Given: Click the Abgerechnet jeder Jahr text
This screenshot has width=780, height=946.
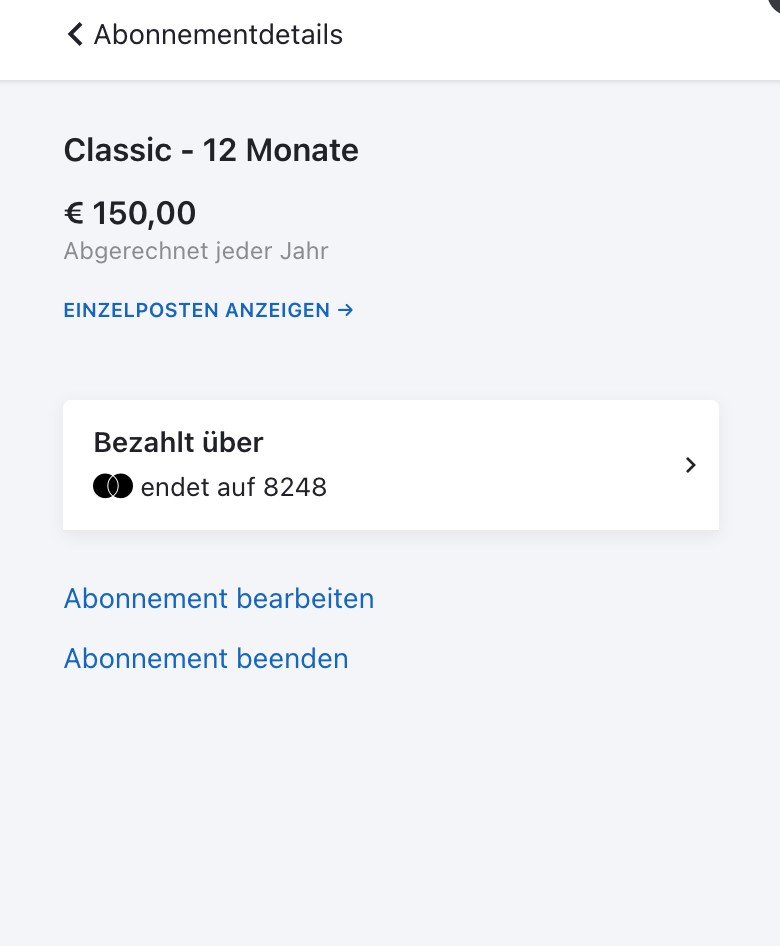Looking at the screenshot, I should tap(196, 251).
